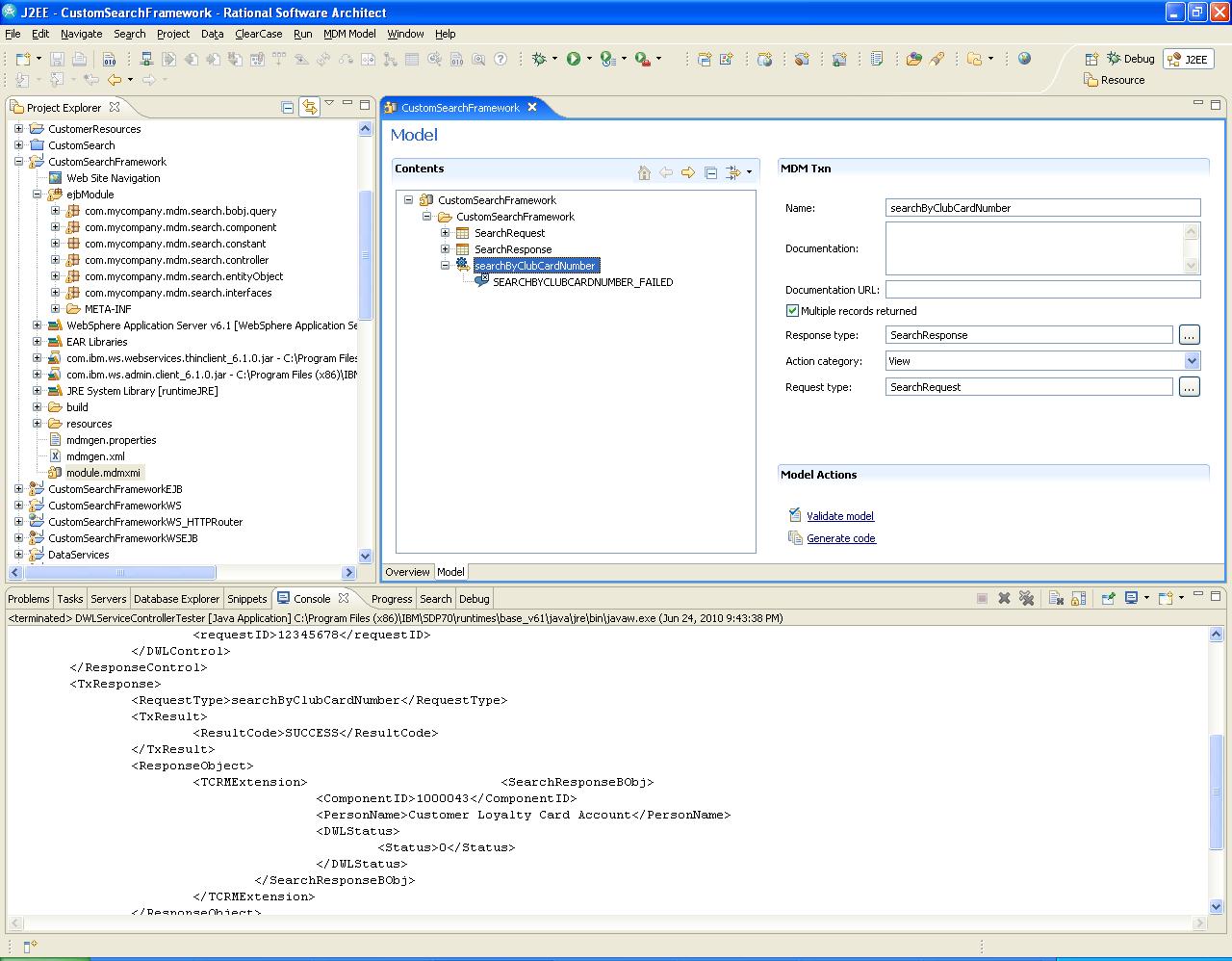
Task: Open the Search dialog magnifier icon
Action: pos(480,58)
